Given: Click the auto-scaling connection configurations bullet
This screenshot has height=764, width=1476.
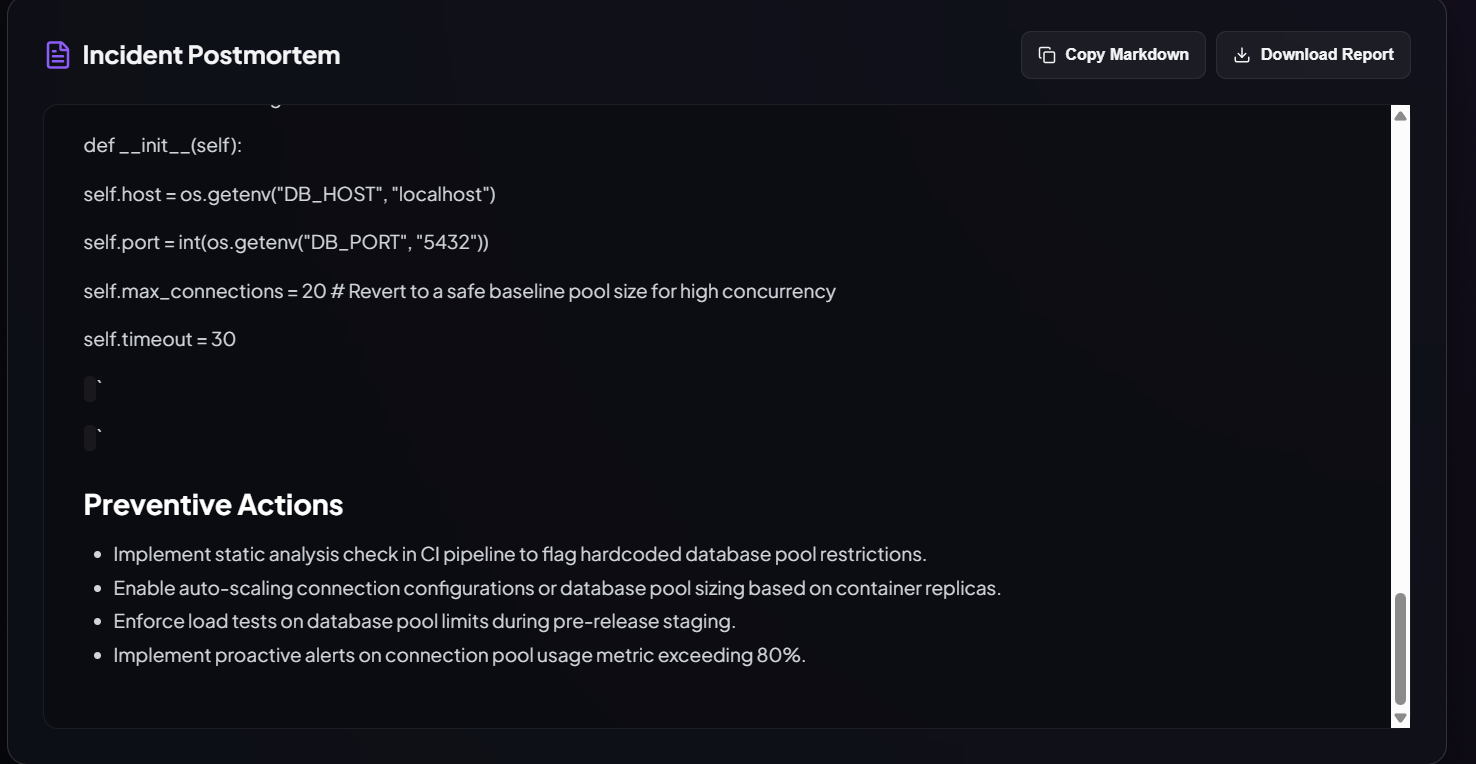Looking at the screenshot, I should 557,588.
